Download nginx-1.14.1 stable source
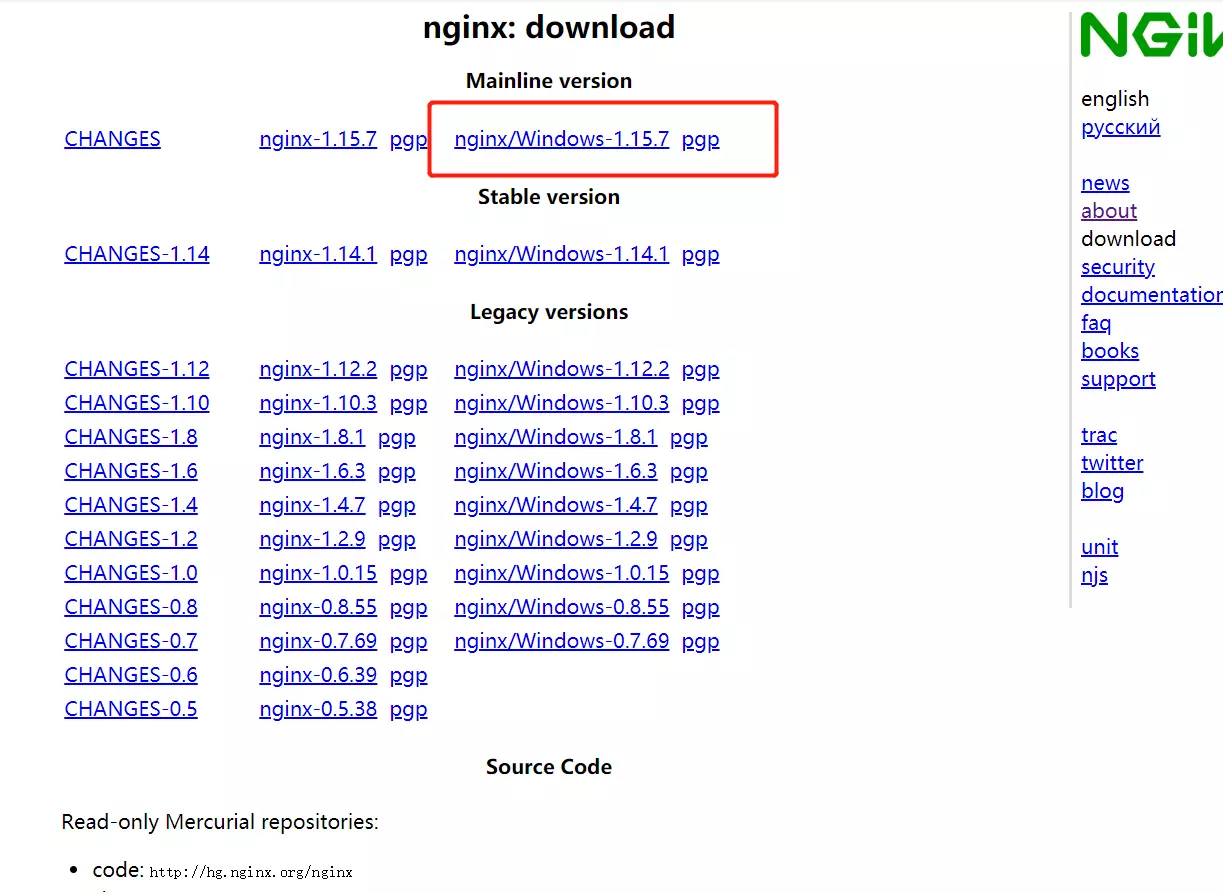1223x892 pixels. point(318,254)
